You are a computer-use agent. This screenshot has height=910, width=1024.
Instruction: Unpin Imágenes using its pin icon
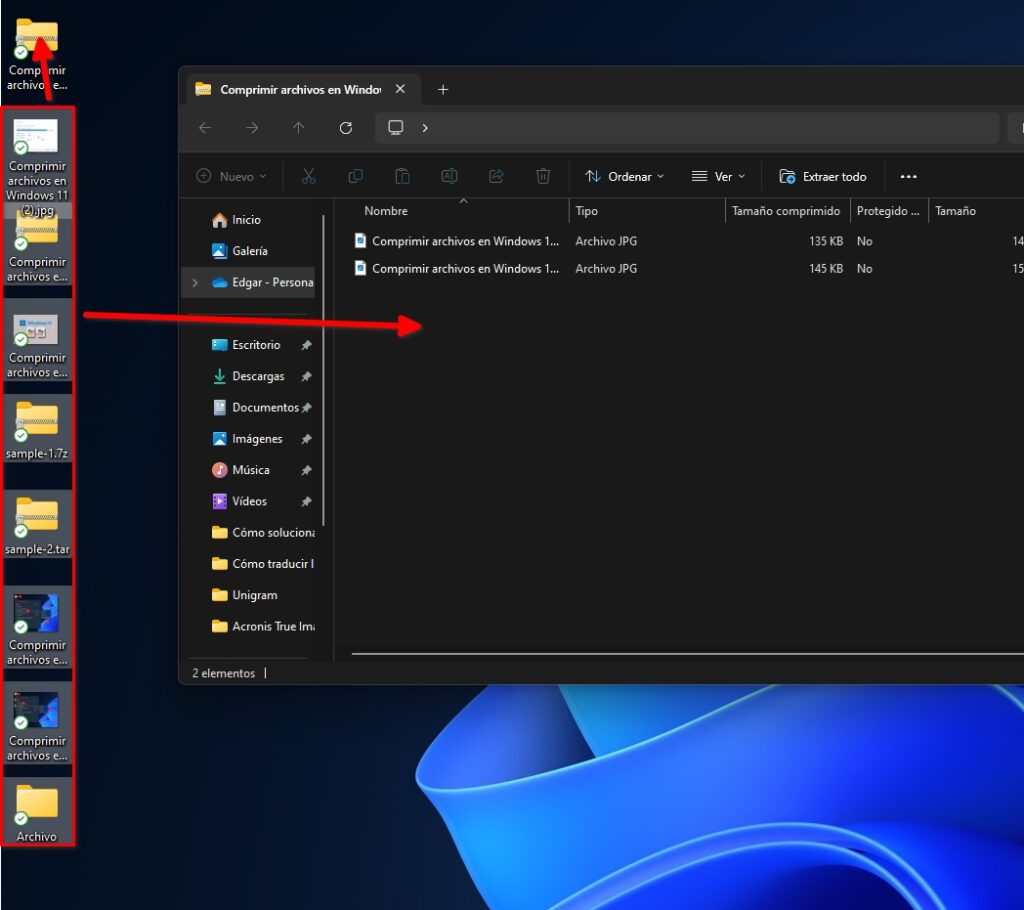306,439
